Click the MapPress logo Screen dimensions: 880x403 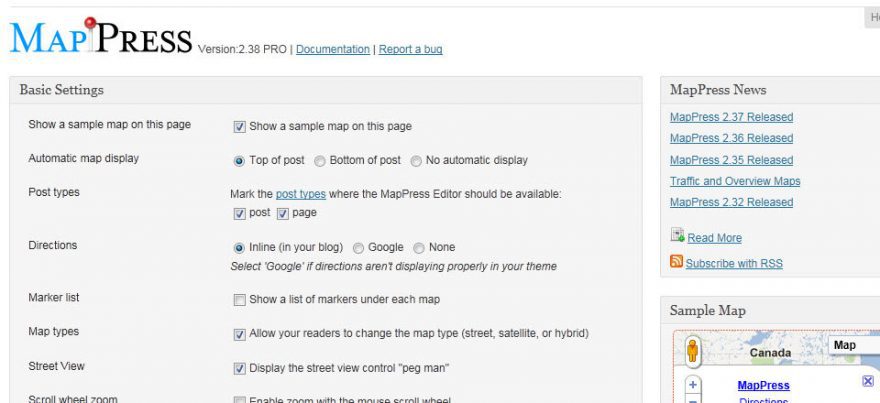pos(101,36)
